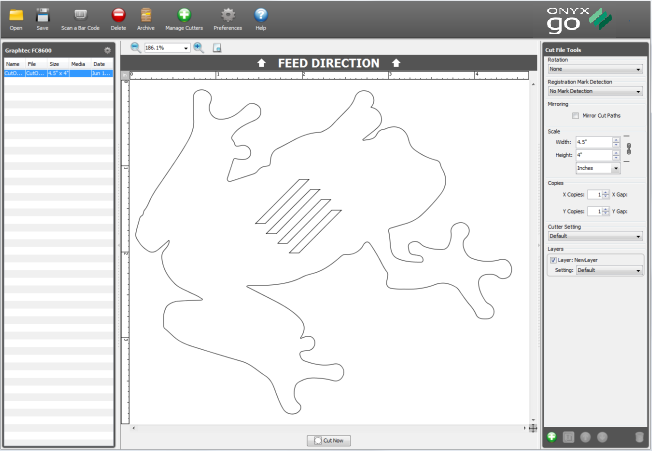Click the Save disk icon
Viewport: 652px width, 451px height.
pyautogui.click(x=42, y=15)
